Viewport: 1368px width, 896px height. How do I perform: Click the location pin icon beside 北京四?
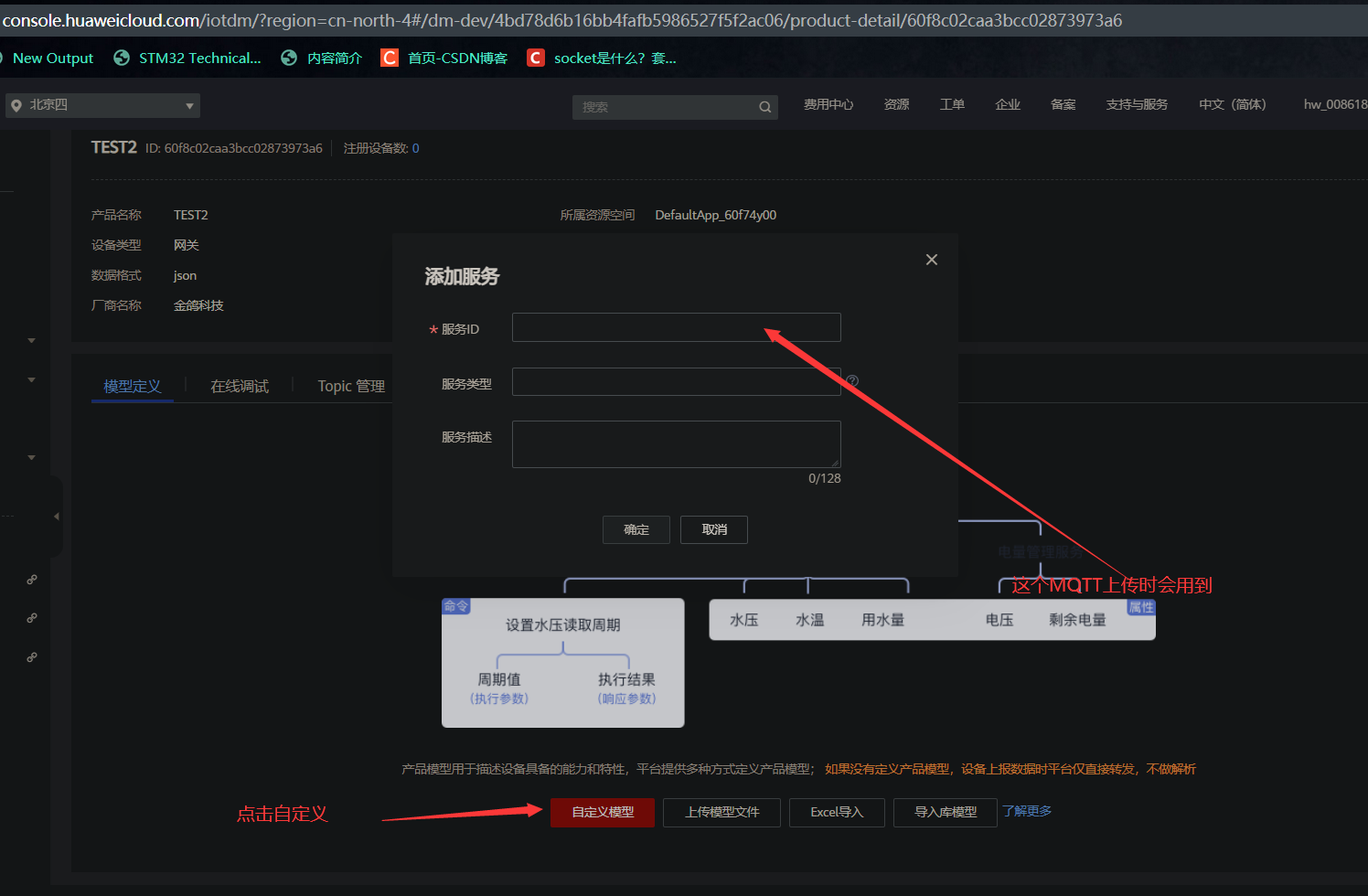pyautogui.click(x=16, y=106)
